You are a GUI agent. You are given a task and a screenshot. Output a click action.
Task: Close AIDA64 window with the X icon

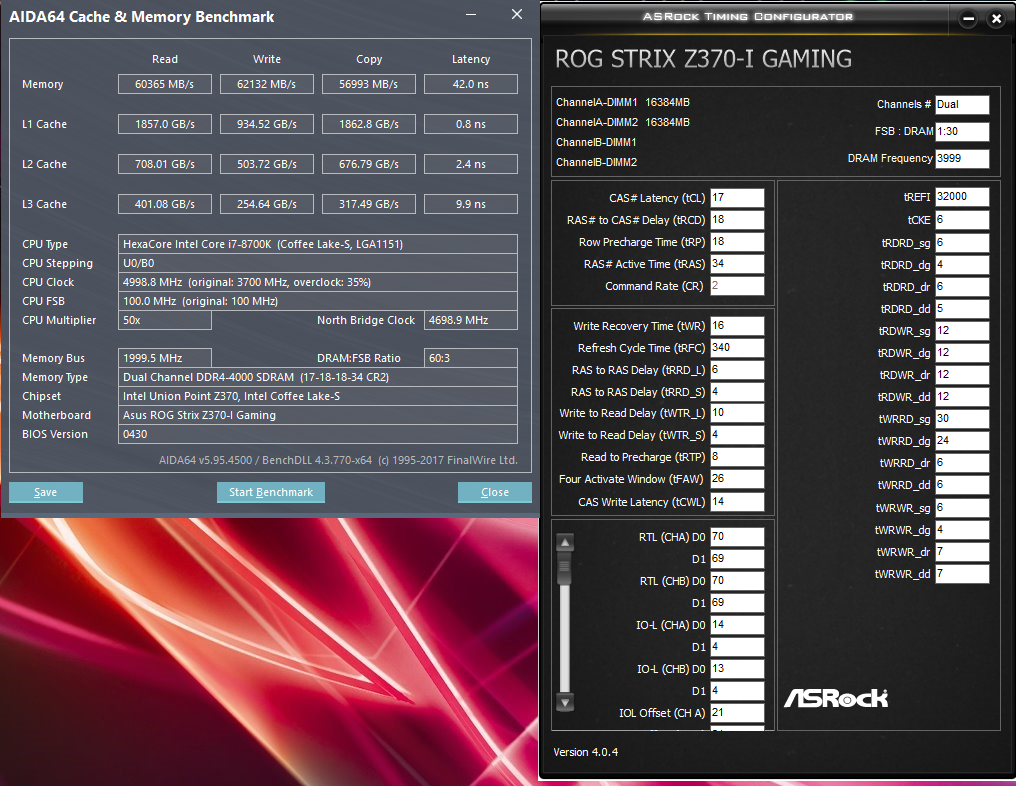coord(516,14)
